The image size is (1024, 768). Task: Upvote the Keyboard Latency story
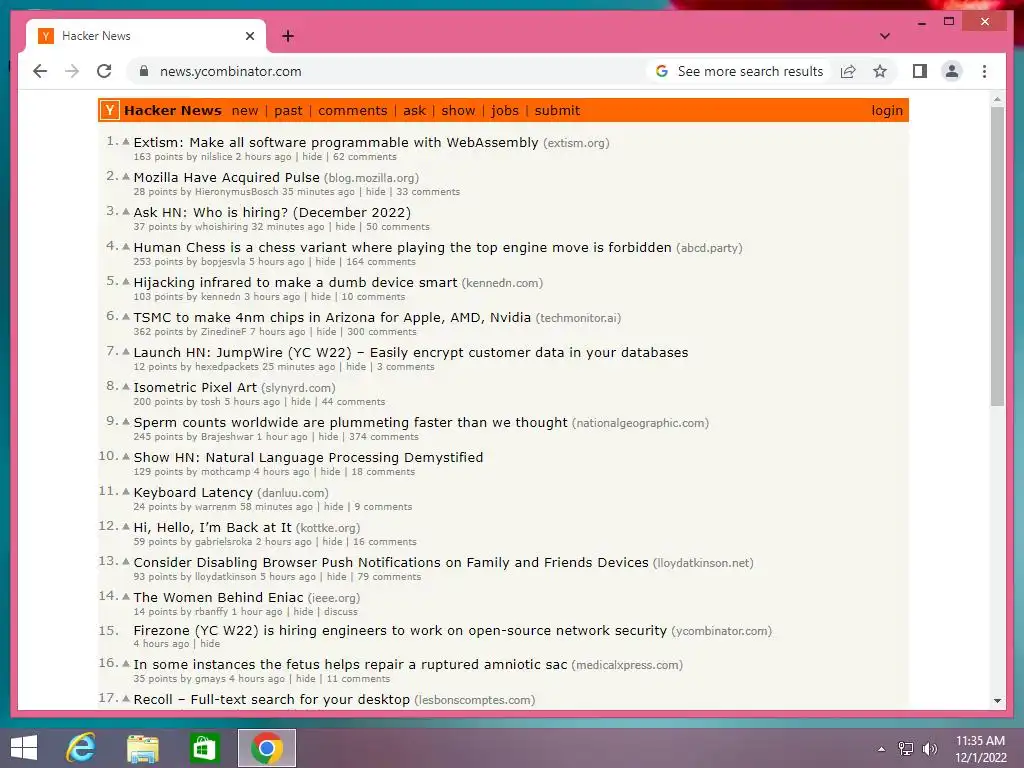[126, 491]
